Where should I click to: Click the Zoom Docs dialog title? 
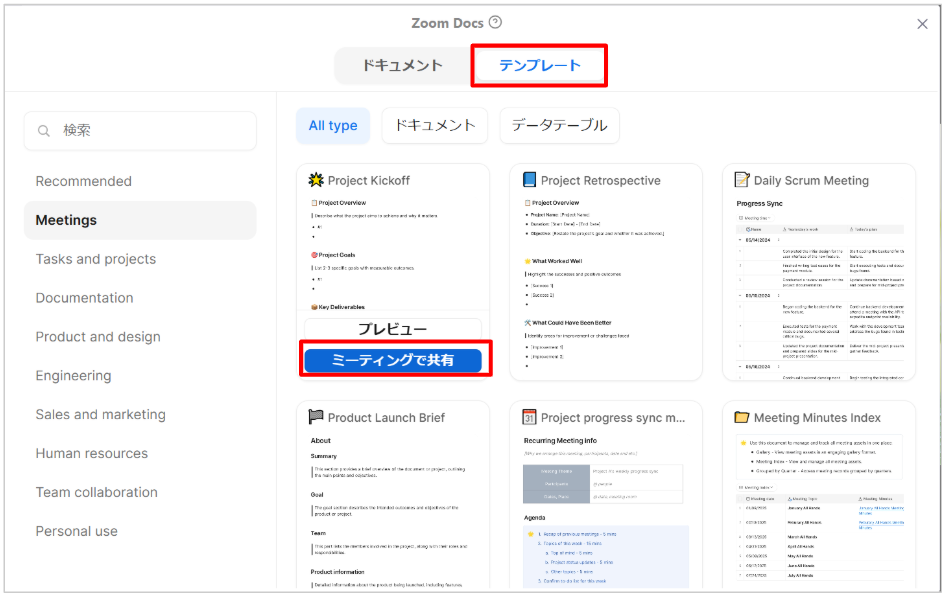447,23
